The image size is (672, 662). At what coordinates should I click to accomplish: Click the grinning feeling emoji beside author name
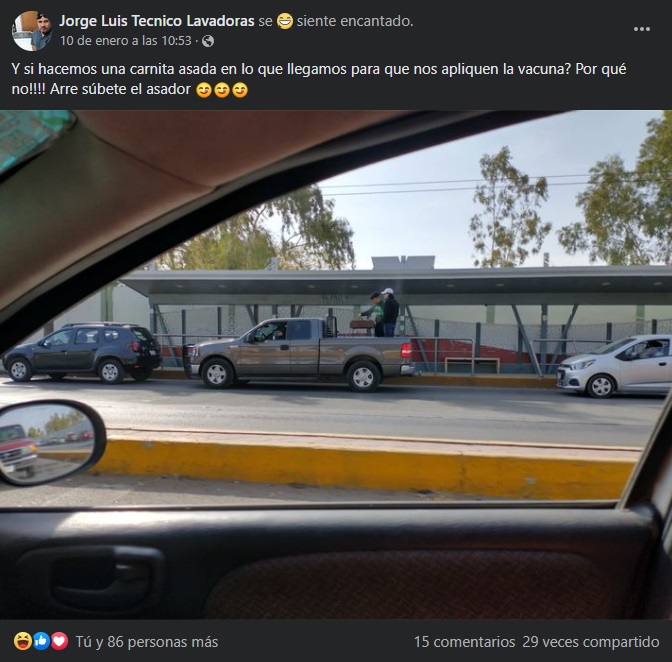(285, 21)
